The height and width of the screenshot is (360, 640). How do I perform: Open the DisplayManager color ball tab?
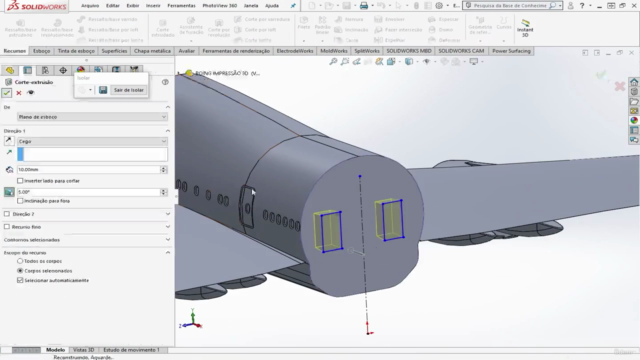tap(81, 70)
